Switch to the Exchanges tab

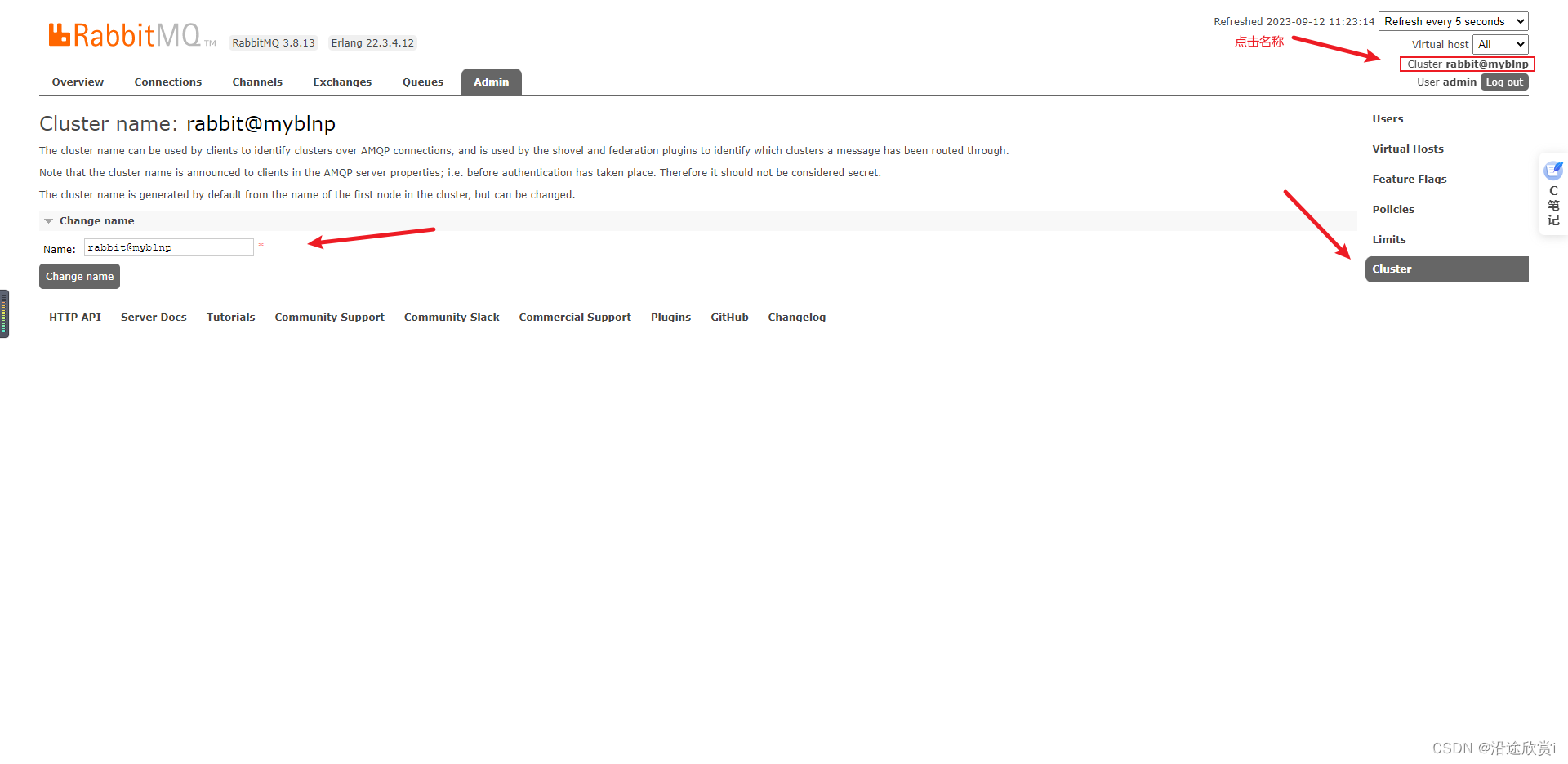[x=342, y=82]
